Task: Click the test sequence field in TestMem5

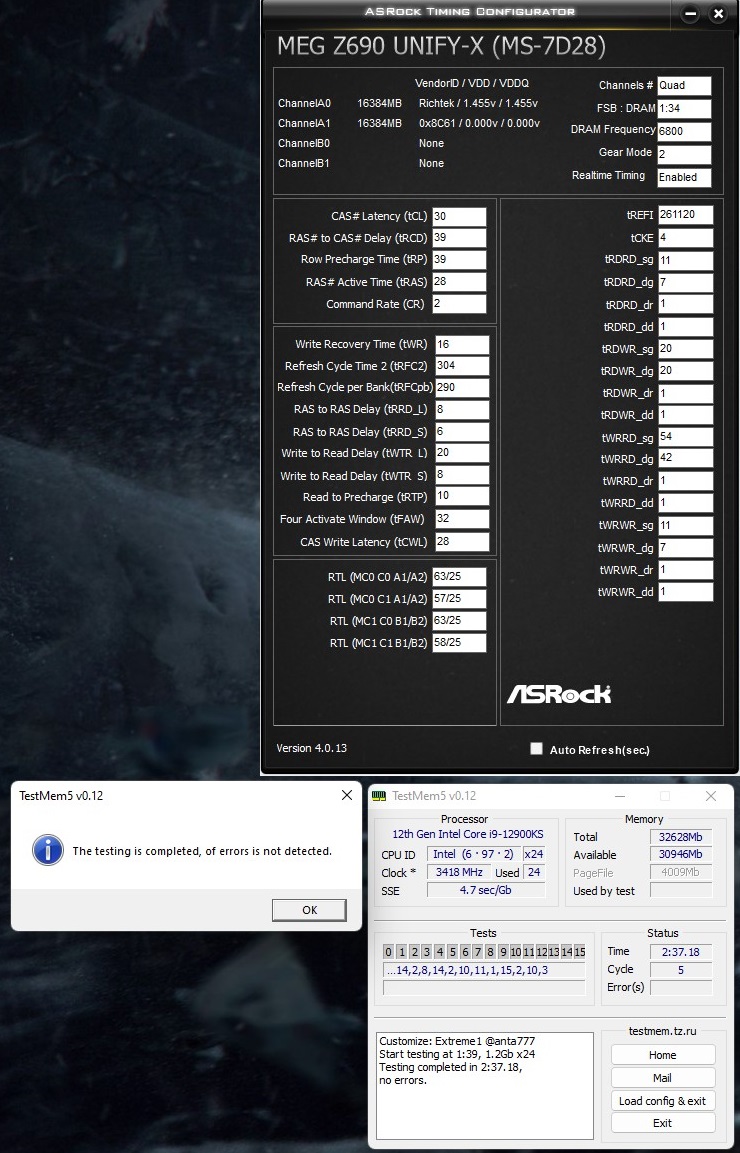Action: 484,970
